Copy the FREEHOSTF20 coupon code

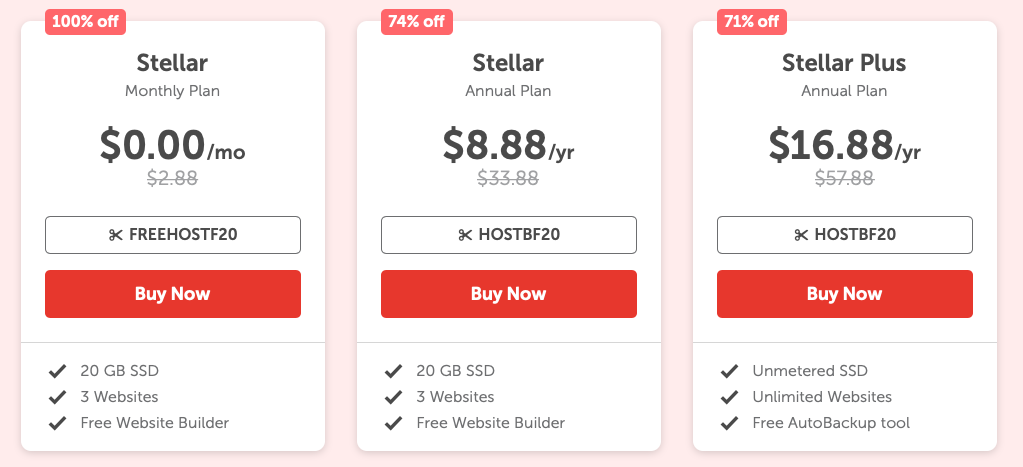pos(173,235)
